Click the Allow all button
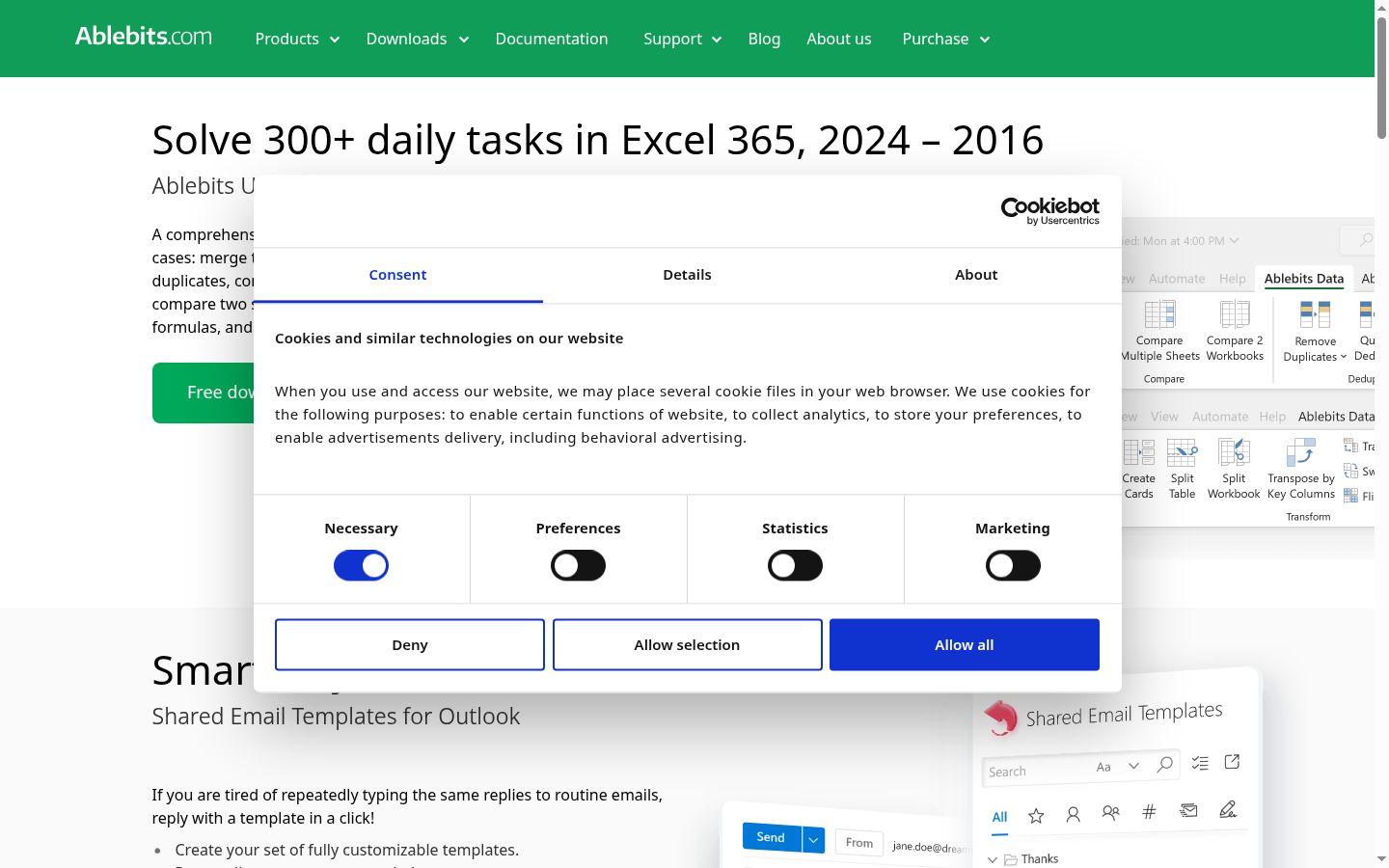The width and height of the screenshot is (1389, 868). pyautogui.click(x=965, y=644)
